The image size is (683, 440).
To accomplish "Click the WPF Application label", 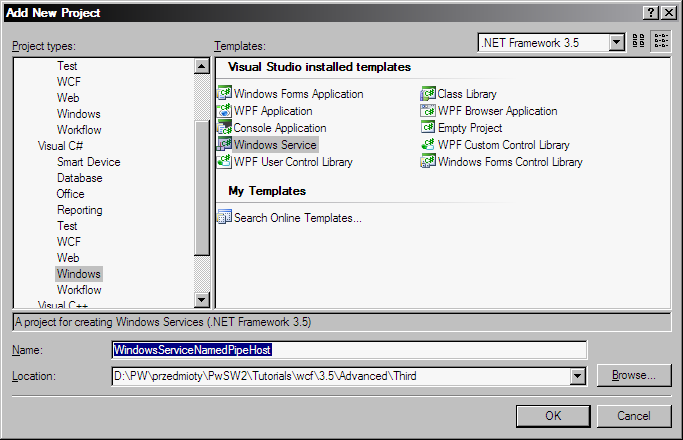I will (x=273, y=111).
